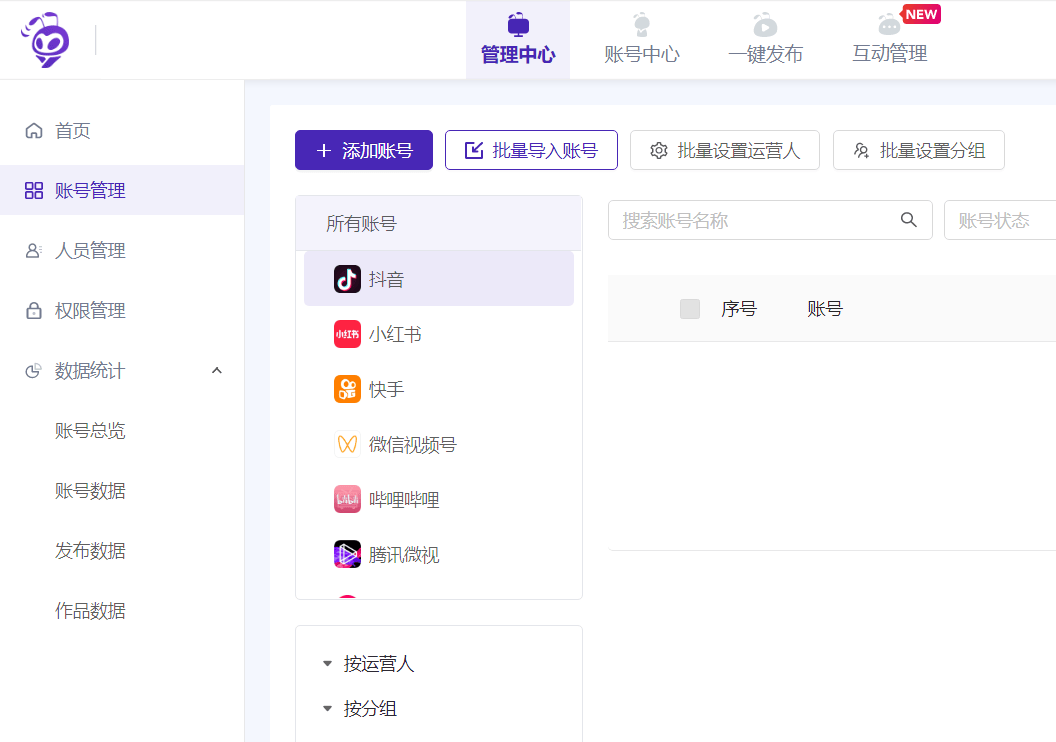Click the lock icon beside 权限管理
The image size is (1056, 742).
34,310
